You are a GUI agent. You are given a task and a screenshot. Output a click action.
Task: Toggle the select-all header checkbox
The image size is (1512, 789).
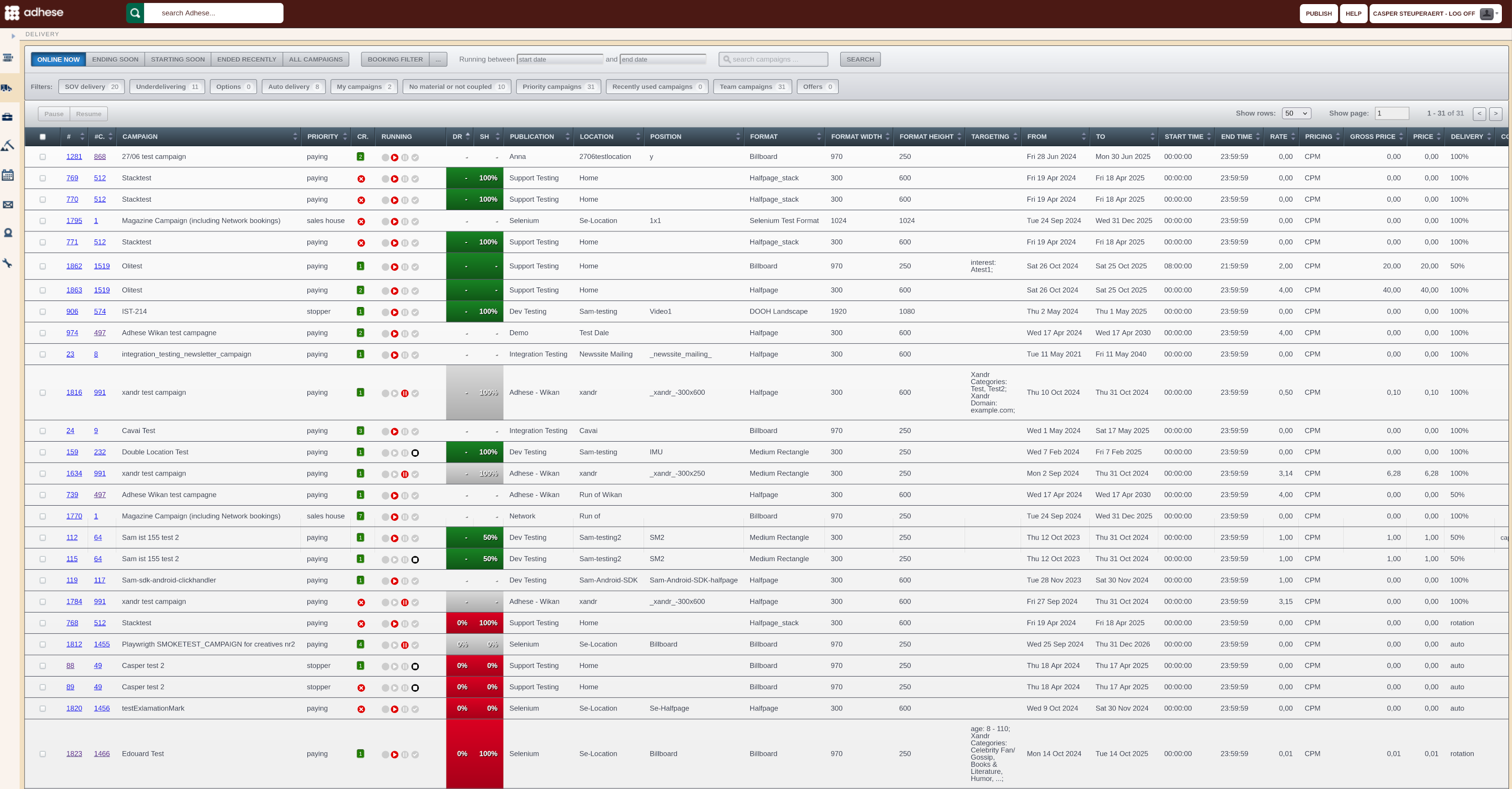[42, 137]
